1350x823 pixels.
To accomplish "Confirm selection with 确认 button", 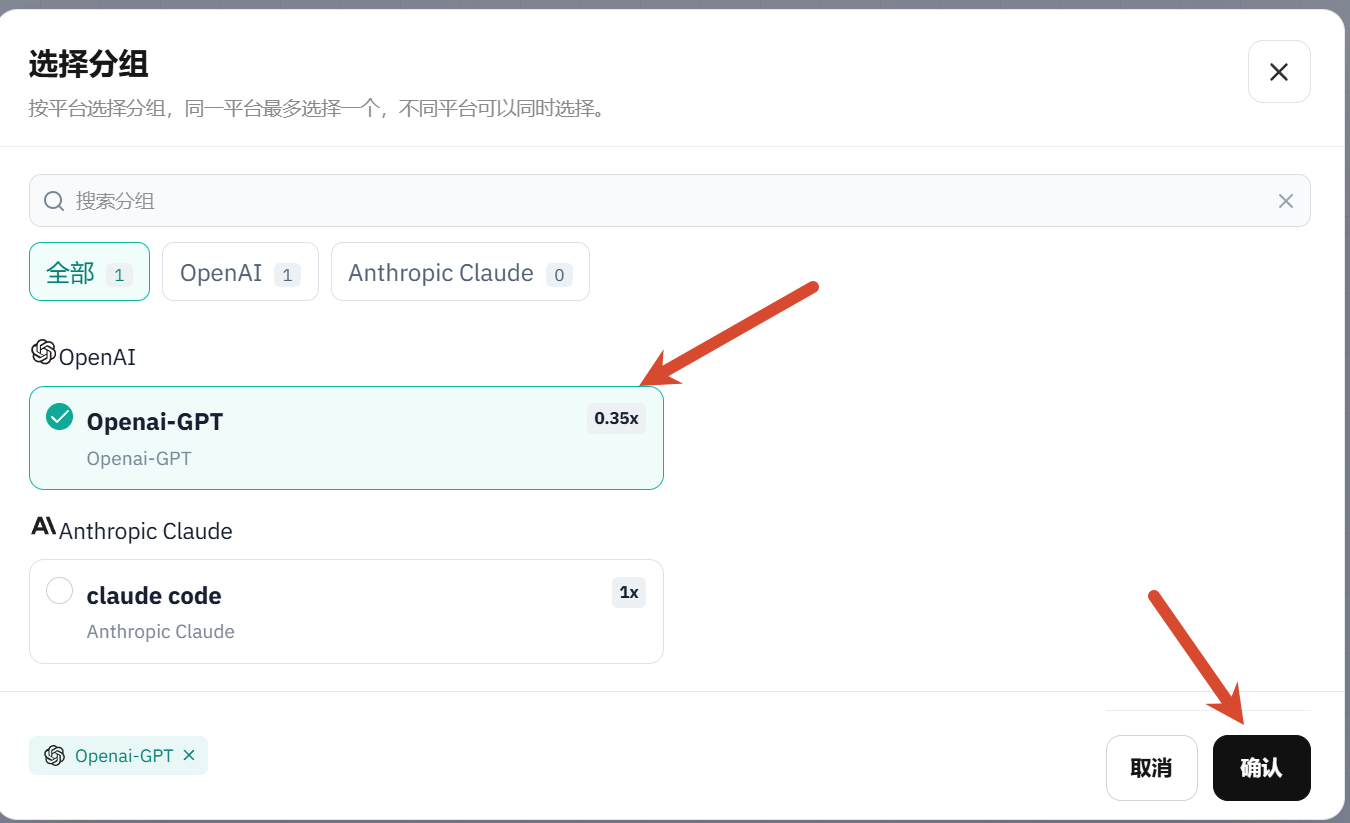I will coord(1261,768).
